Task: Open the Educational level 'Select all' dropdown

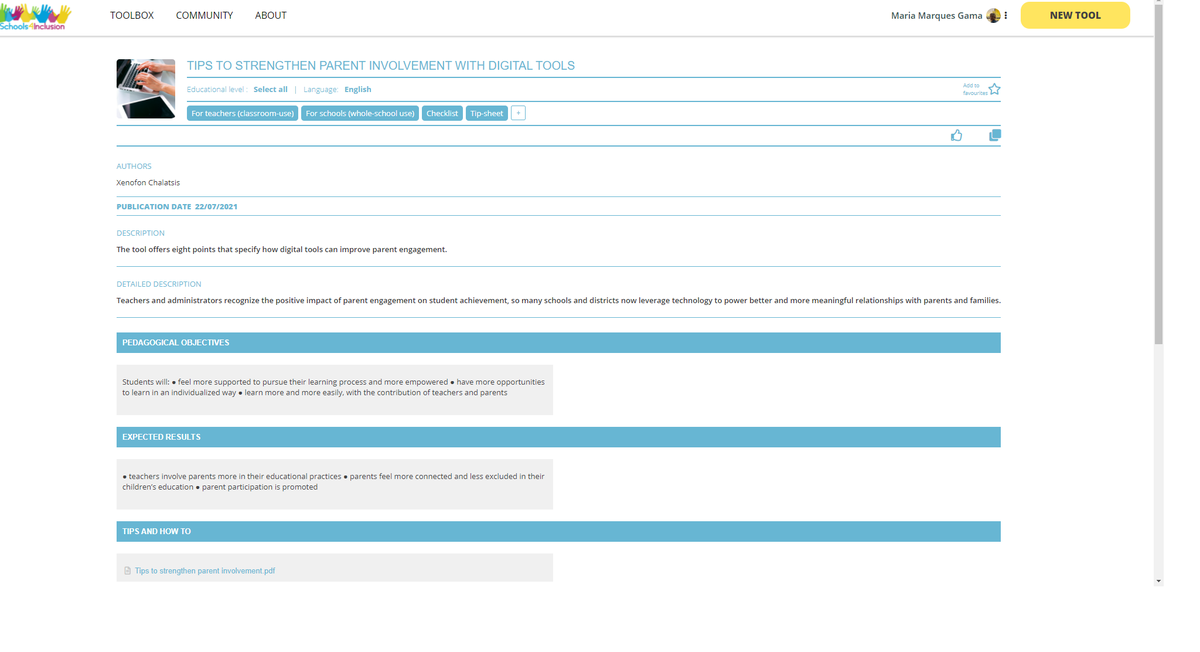Action: (270, 89)
